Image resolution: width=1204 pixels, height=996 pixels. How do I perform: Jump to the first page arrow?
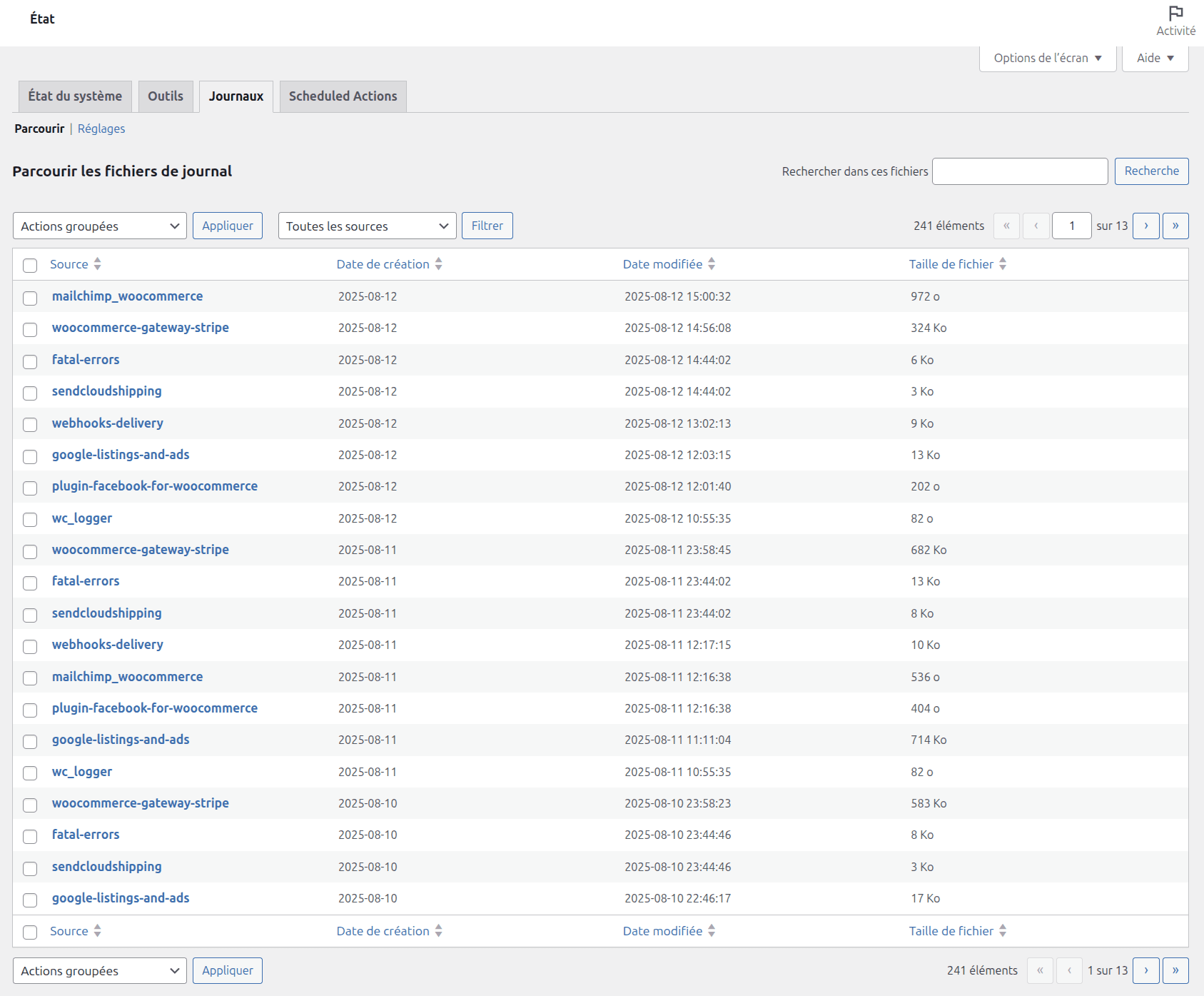tap(1006, 226)
